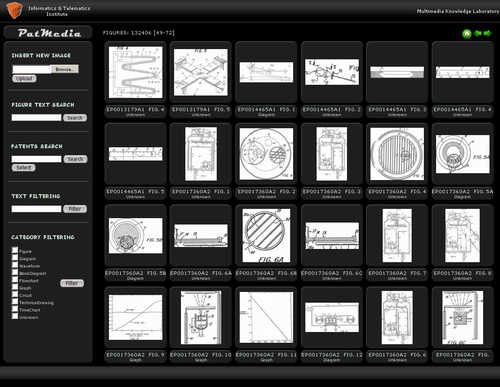Click the Browse button for image upload
500x387 pixels.
pos(65,69)
